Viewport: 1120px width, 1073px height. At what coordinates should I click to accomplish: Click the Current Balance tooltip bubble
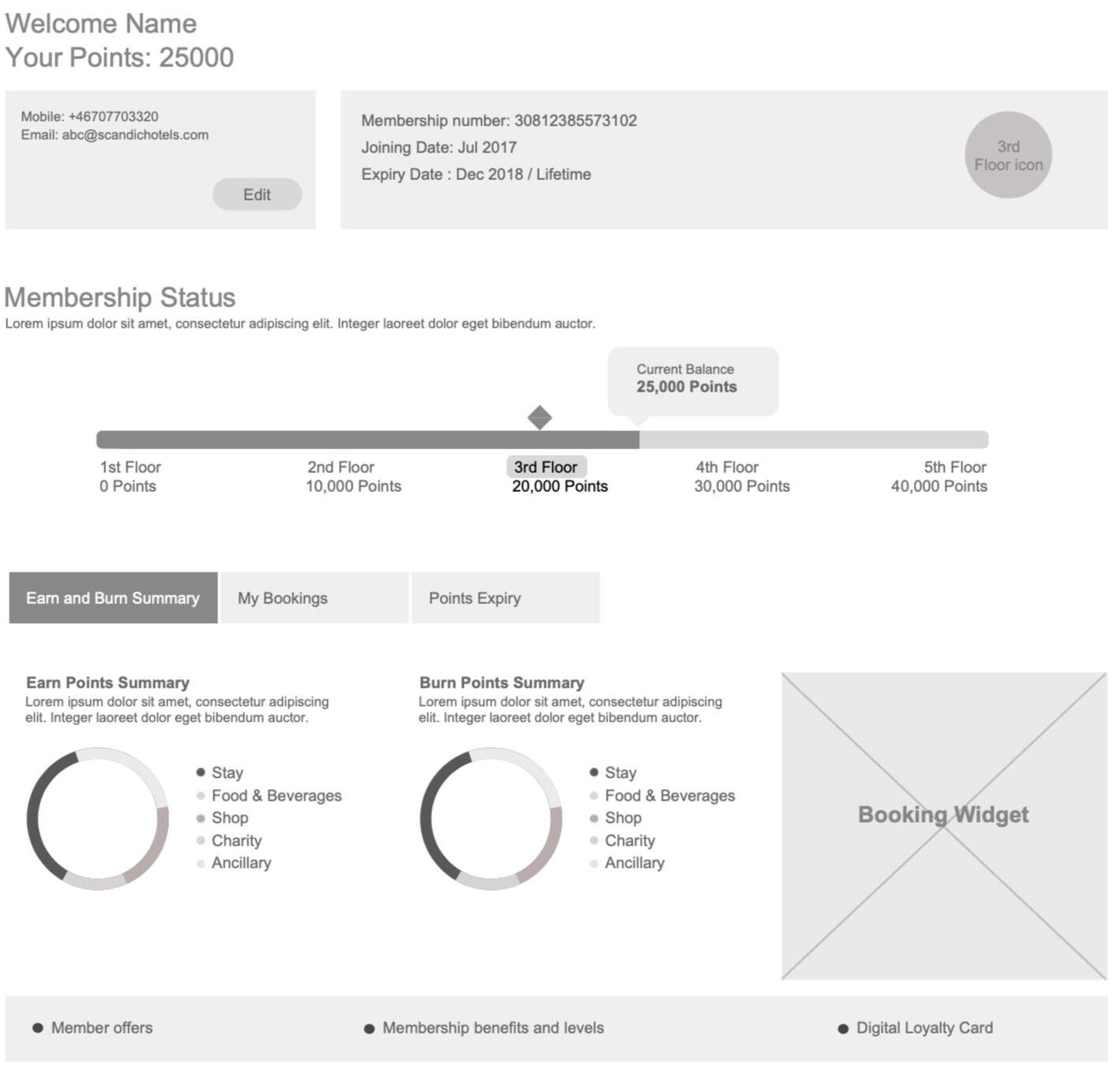(x=693, y=380)
